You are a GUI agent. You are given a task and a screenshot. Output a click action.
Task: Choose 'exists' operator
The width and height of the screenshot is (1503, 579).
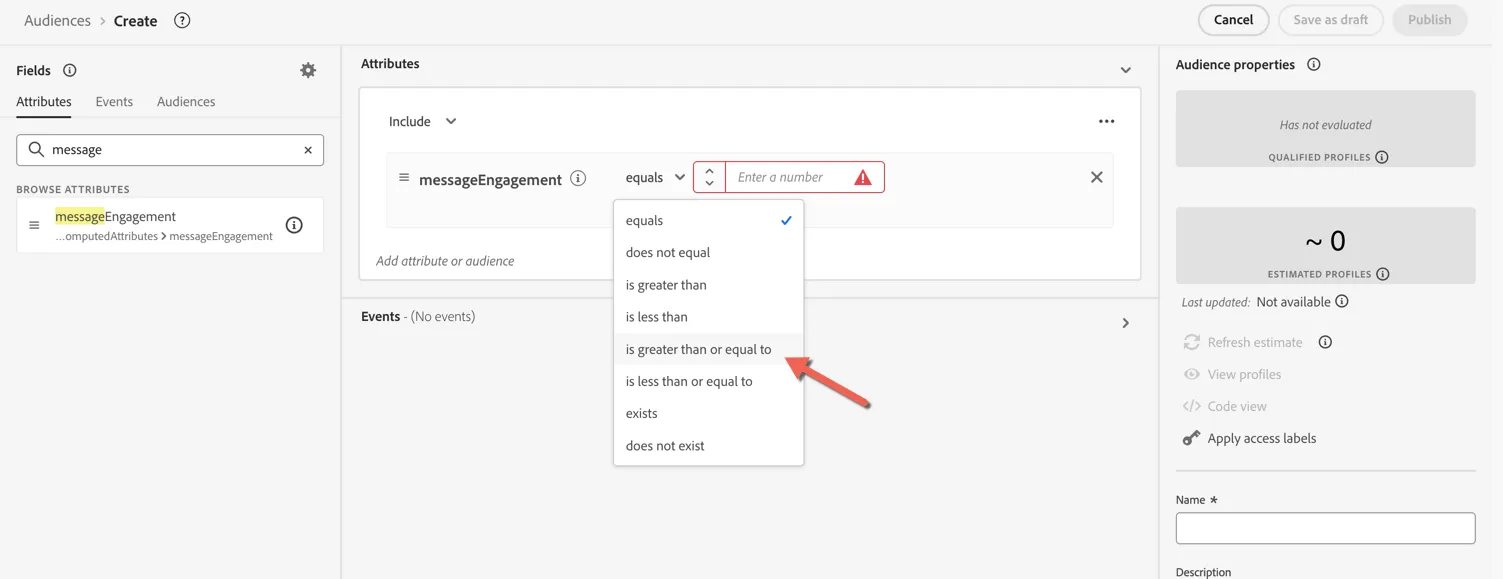708,413
